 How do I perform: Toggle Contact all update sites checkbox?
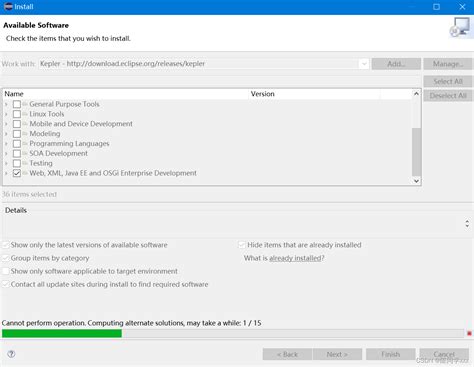pyautogui.click(x=6, y=284)
